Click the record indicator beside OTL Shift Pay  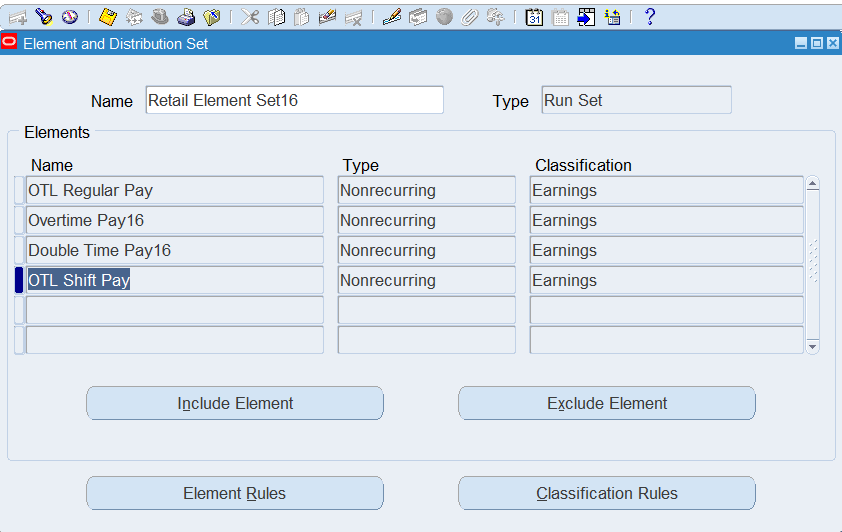tap(18, 281)
